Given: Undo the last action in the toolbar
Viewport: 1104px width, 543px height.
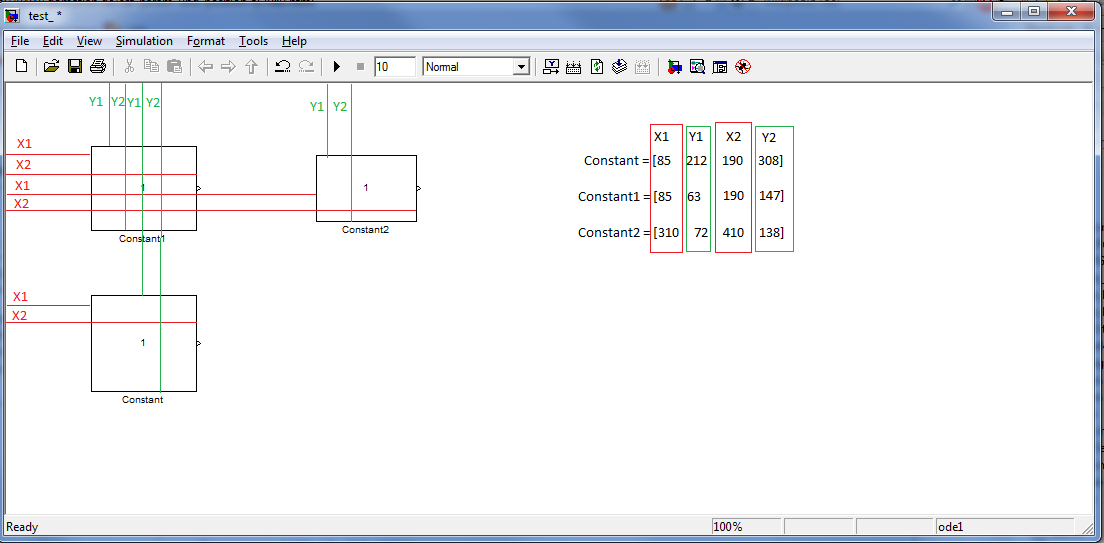Looking at the screenshot, I should 283,67.
